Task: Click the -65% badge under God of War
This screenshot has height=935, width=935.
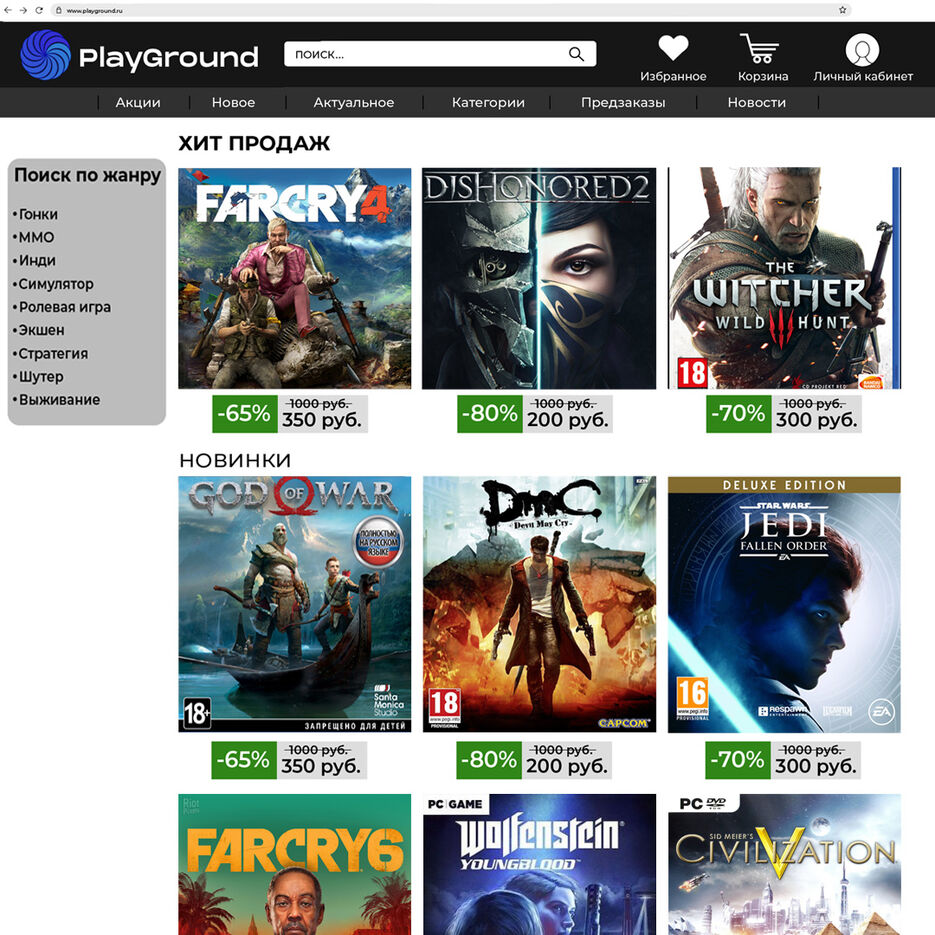Action: pos(244,760)
